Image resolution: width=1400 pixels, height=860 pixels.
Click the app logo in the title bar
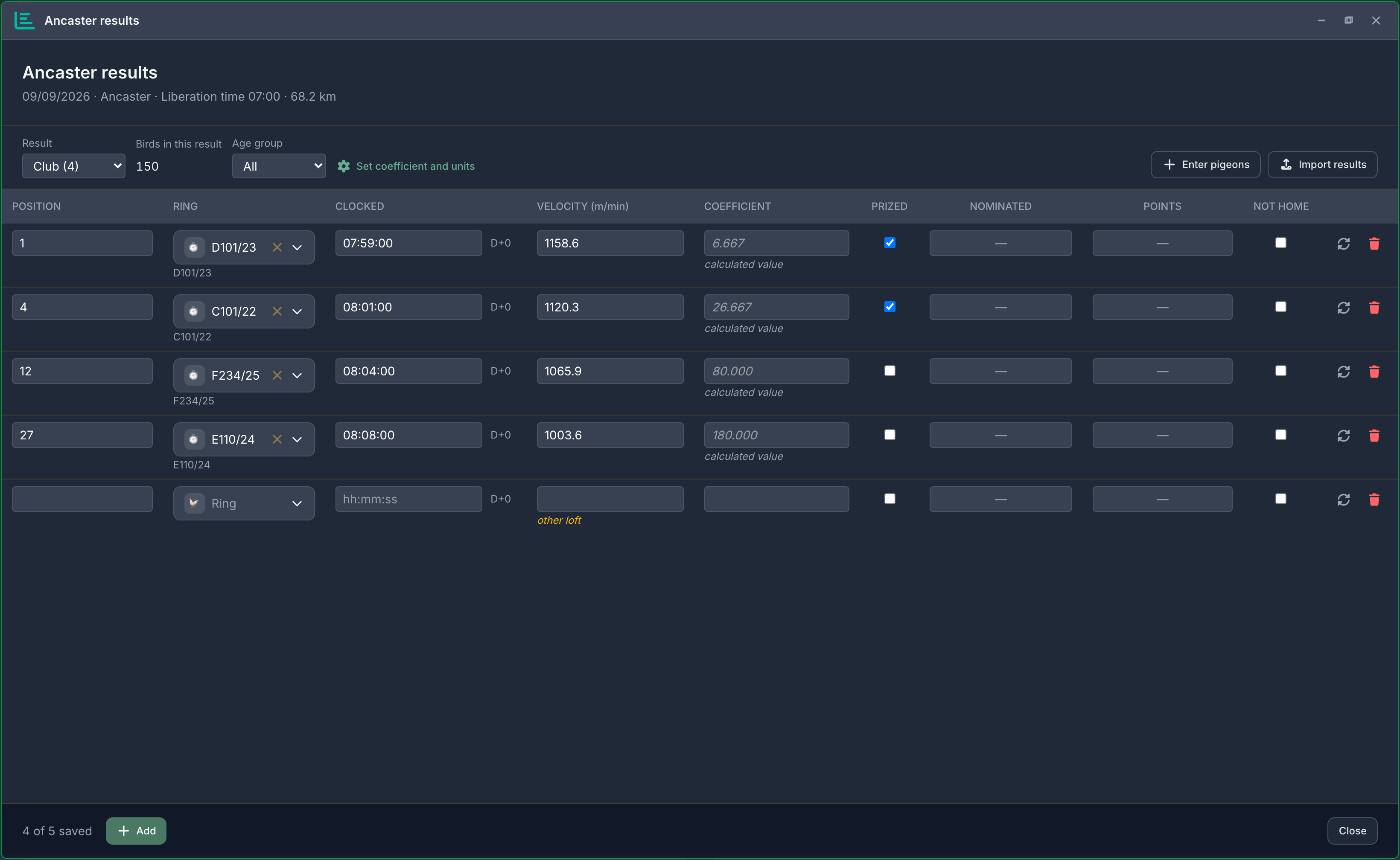(24, 20)
